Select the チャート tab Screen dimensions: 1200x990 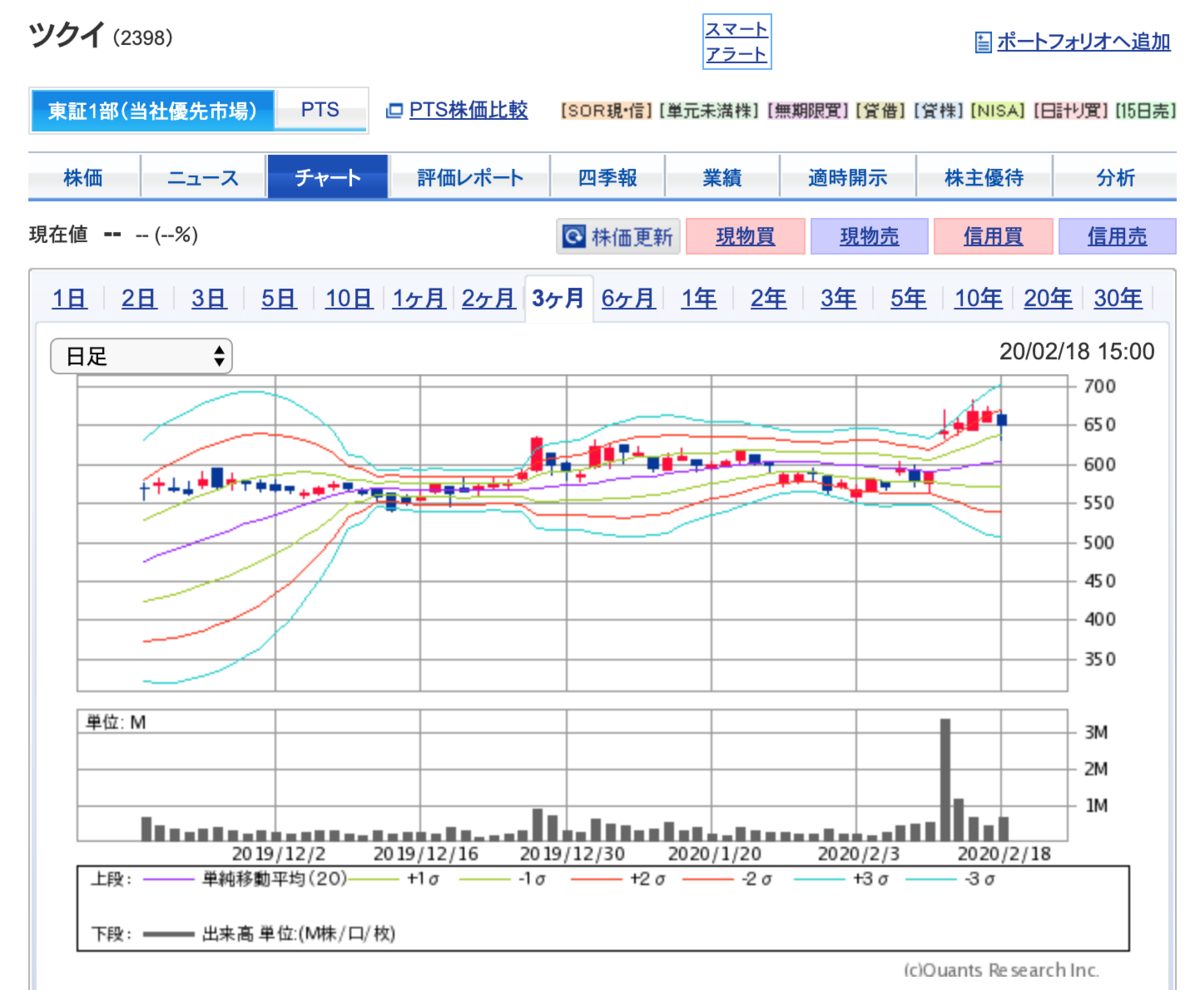pos(328,178)
